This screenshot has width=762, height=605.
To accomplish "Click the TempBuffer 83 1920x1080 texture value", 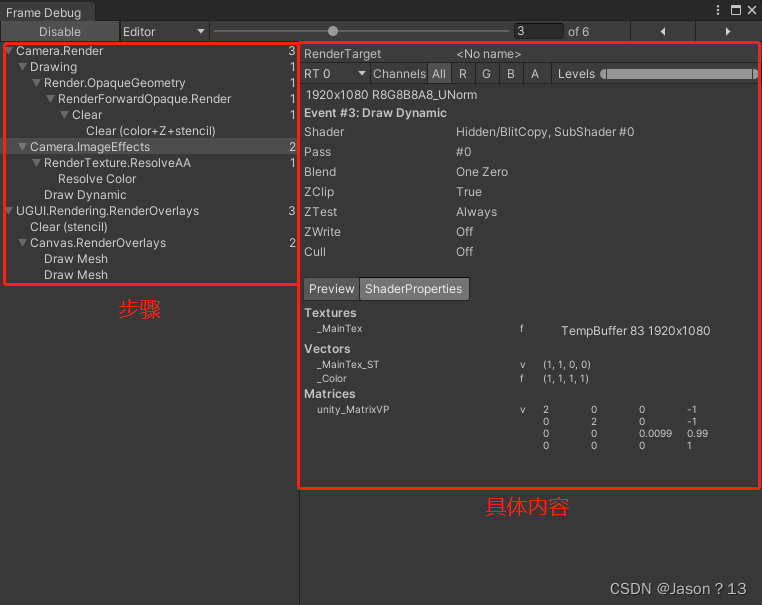I will coord(636,331).
